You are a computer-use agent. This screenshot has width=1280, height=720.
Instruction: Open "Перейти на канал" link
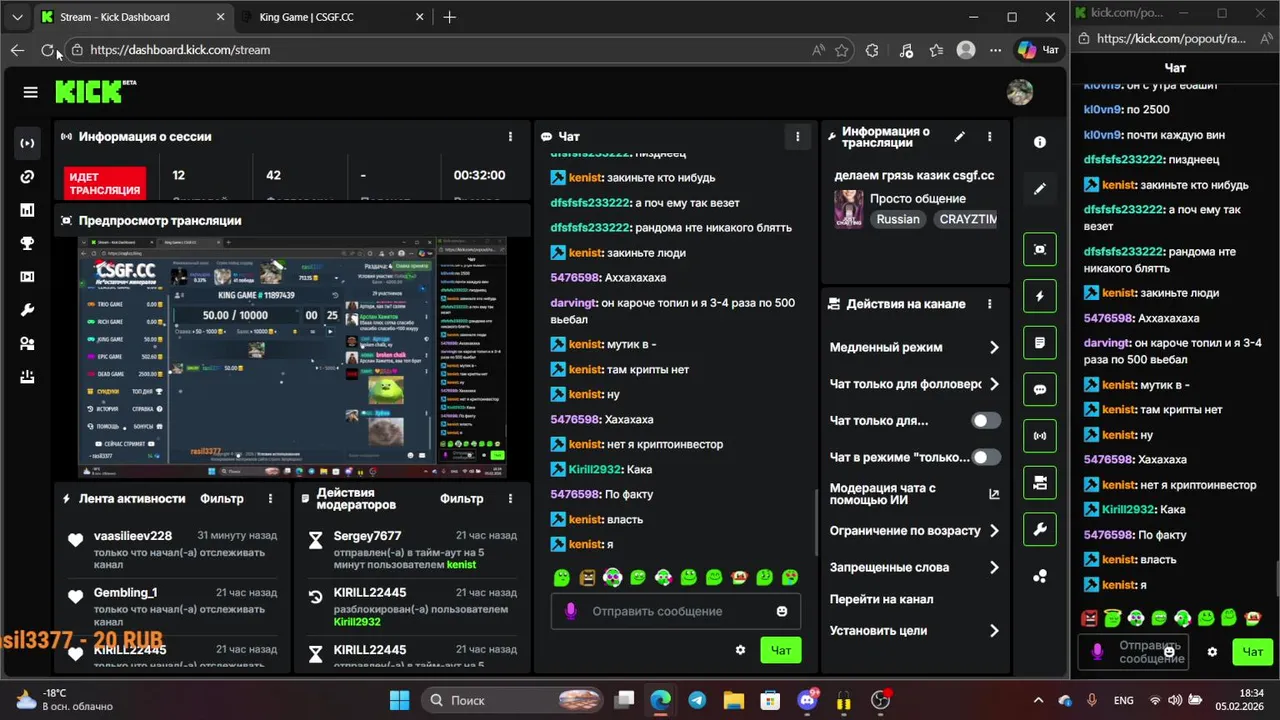point(881,599)
